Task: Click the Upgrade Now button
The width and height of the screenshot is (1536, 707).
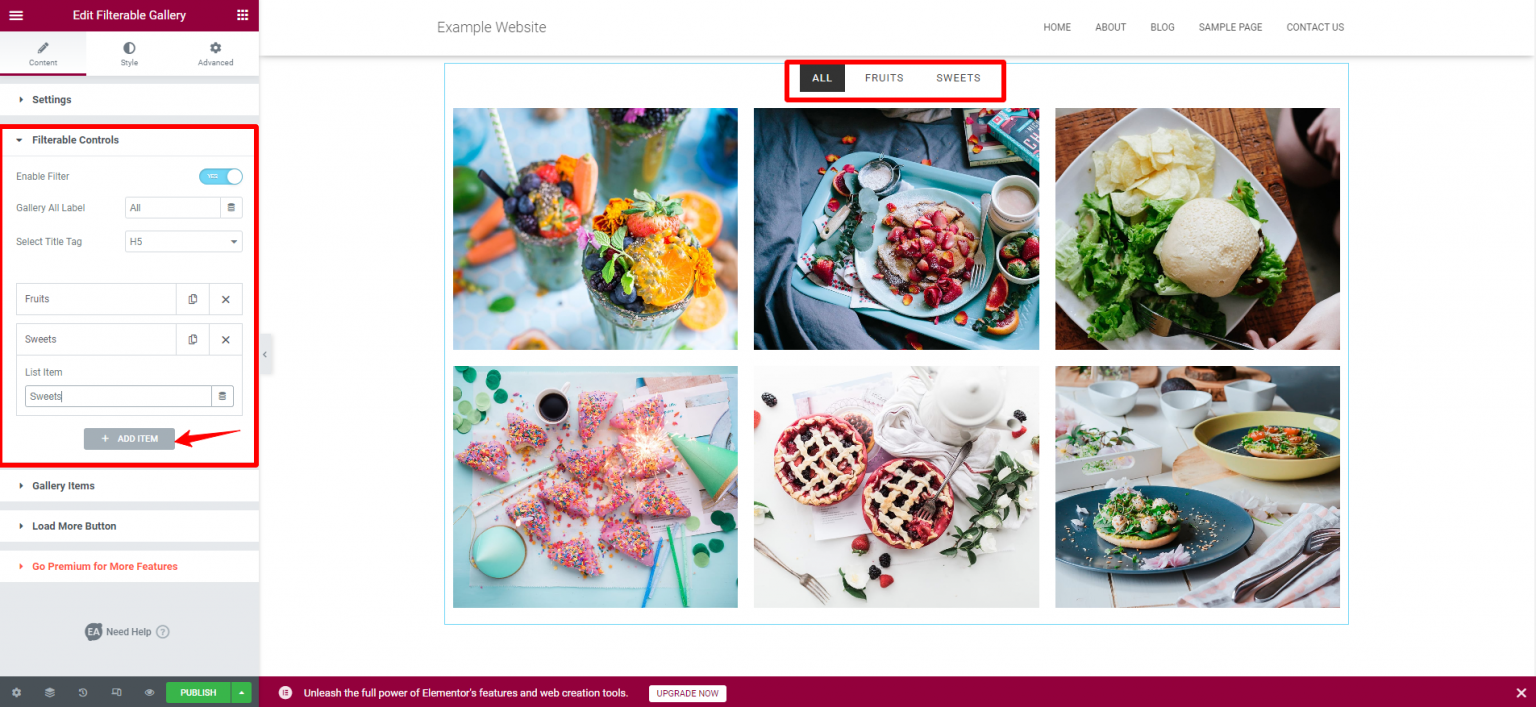Action: (x=688, y=693)
